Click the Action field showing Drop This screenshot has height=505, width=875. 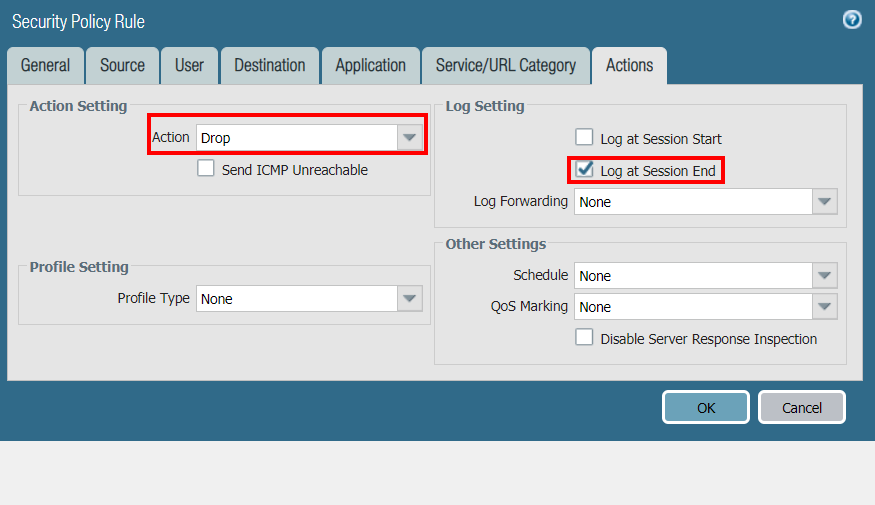click(296, 138)
